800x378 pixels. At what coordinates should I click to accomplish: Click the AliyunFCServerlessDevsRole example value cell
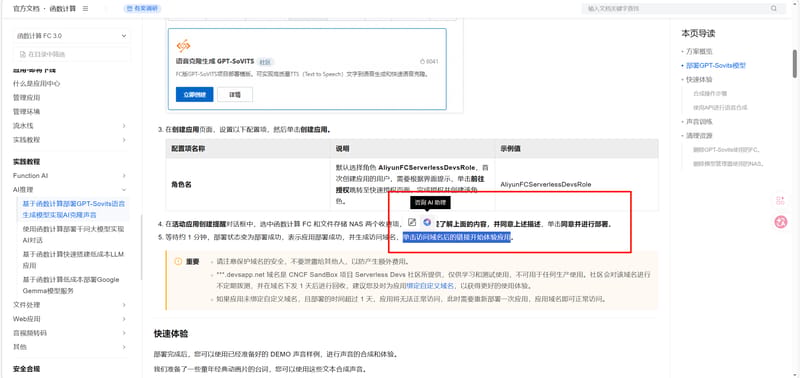(x=577, y=184)
